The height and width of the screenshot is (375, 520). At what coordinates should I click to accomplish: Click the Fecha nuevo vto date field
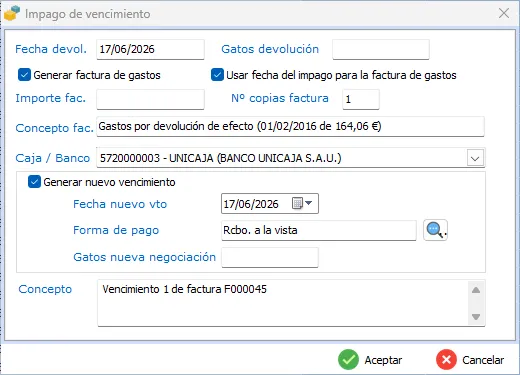[x=270, y=203]
